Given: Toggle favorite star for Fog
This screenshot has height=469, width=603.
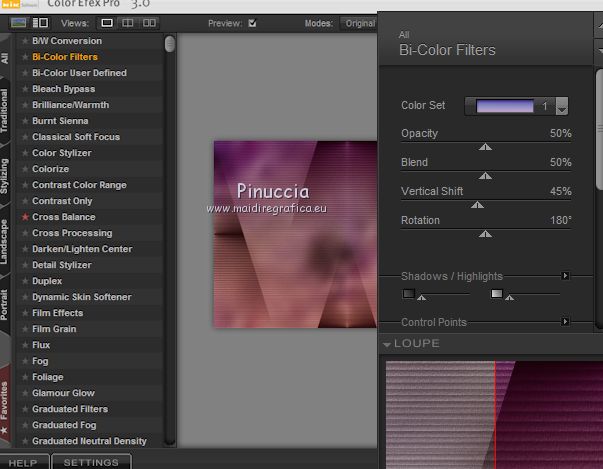Looking at the screenshot, I should 25,361.
